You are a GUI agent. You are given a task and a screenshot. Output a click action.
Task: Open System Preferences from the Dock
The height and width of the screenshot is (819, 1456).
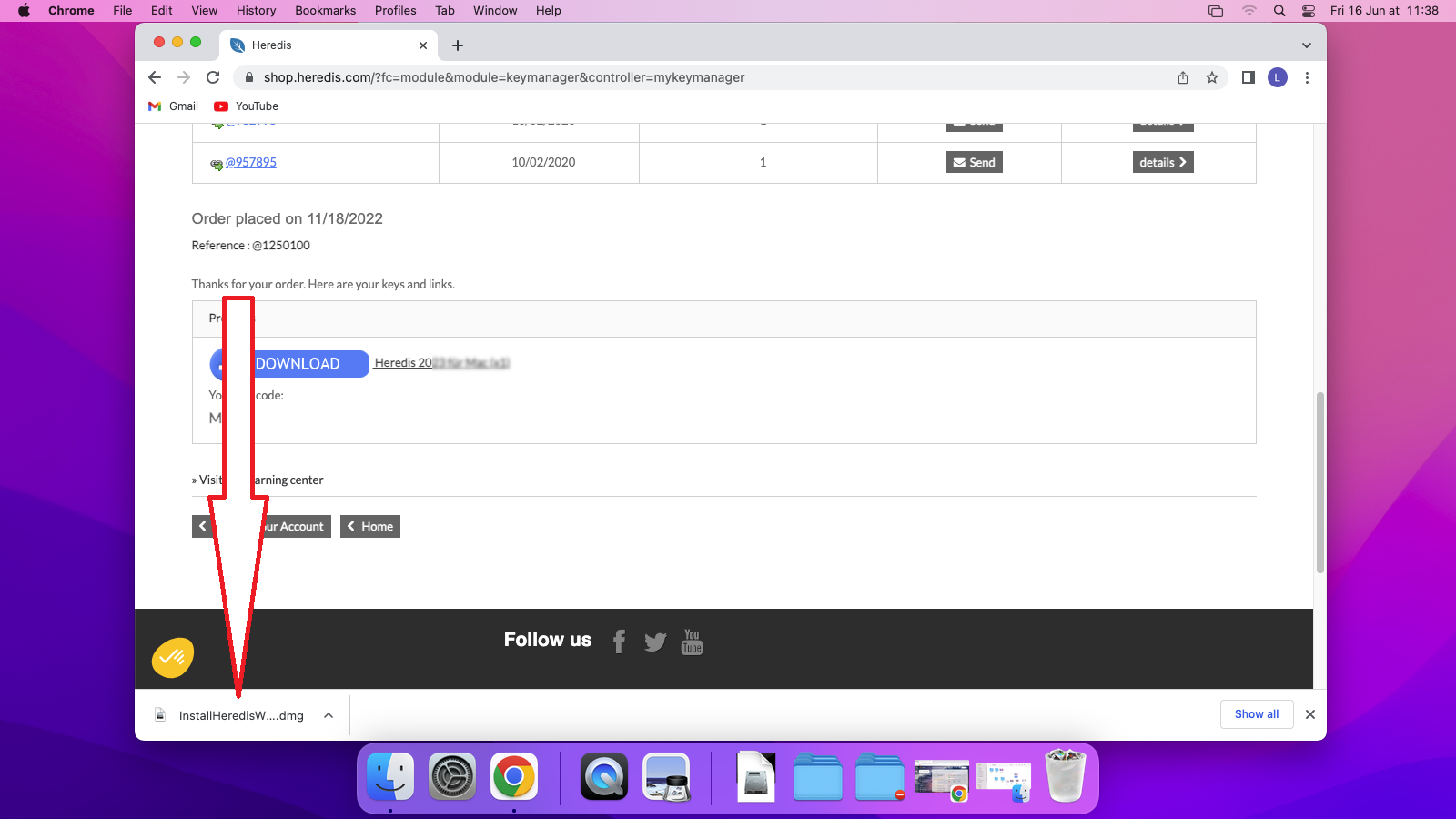452,777
